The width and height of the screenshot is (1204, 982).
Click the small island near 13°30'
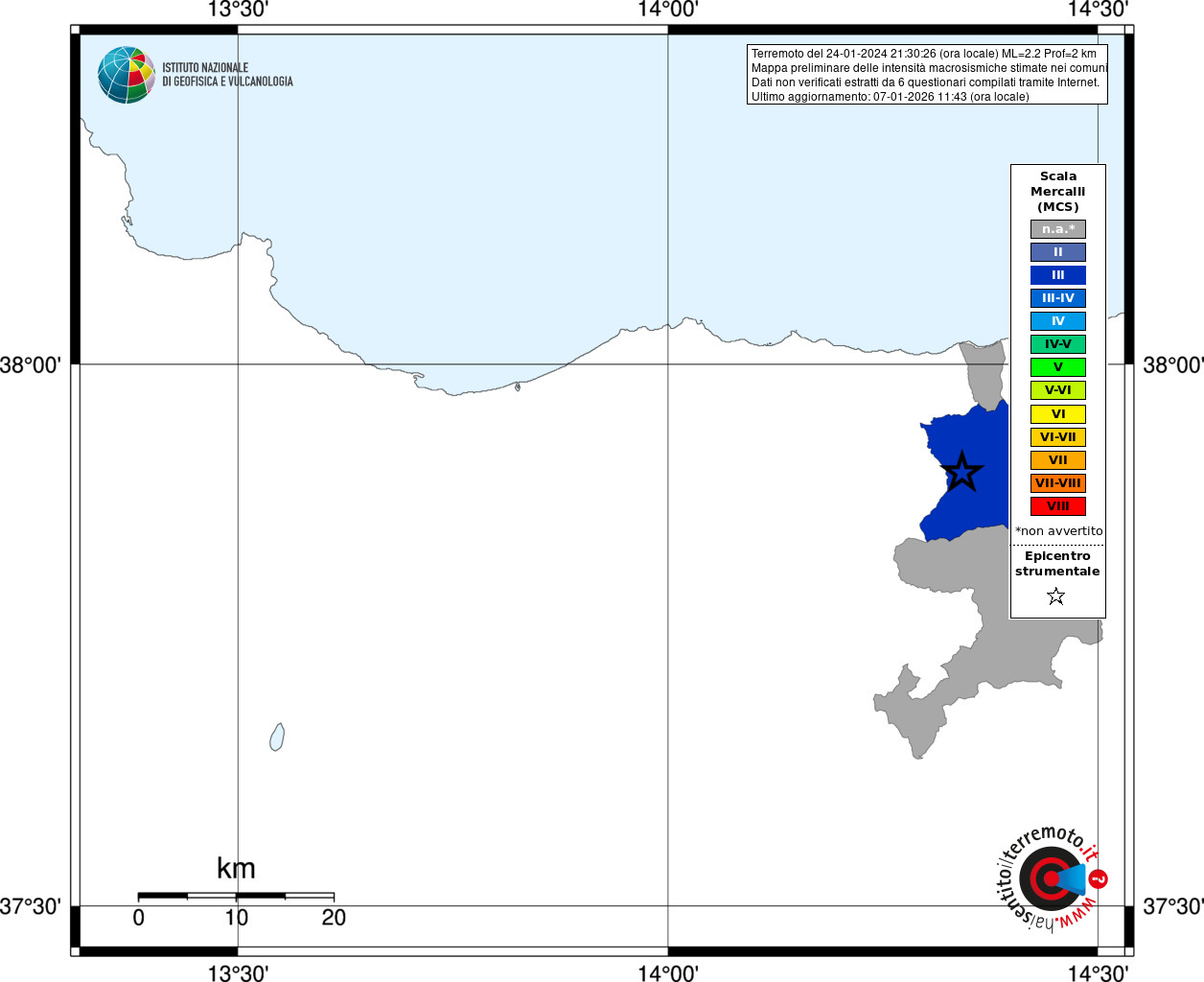(x=277, y=737)
